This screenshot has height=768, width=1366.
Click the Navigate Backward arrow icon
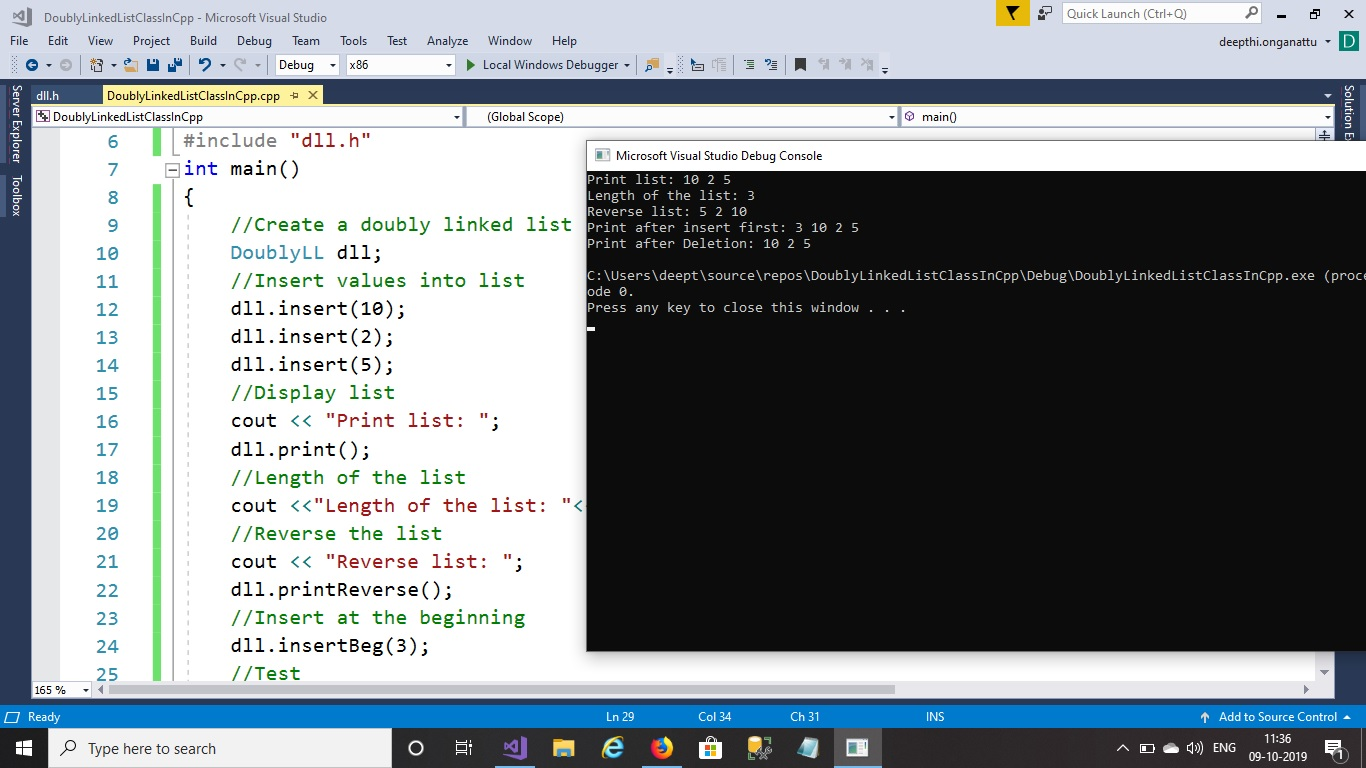pos(32,65)
